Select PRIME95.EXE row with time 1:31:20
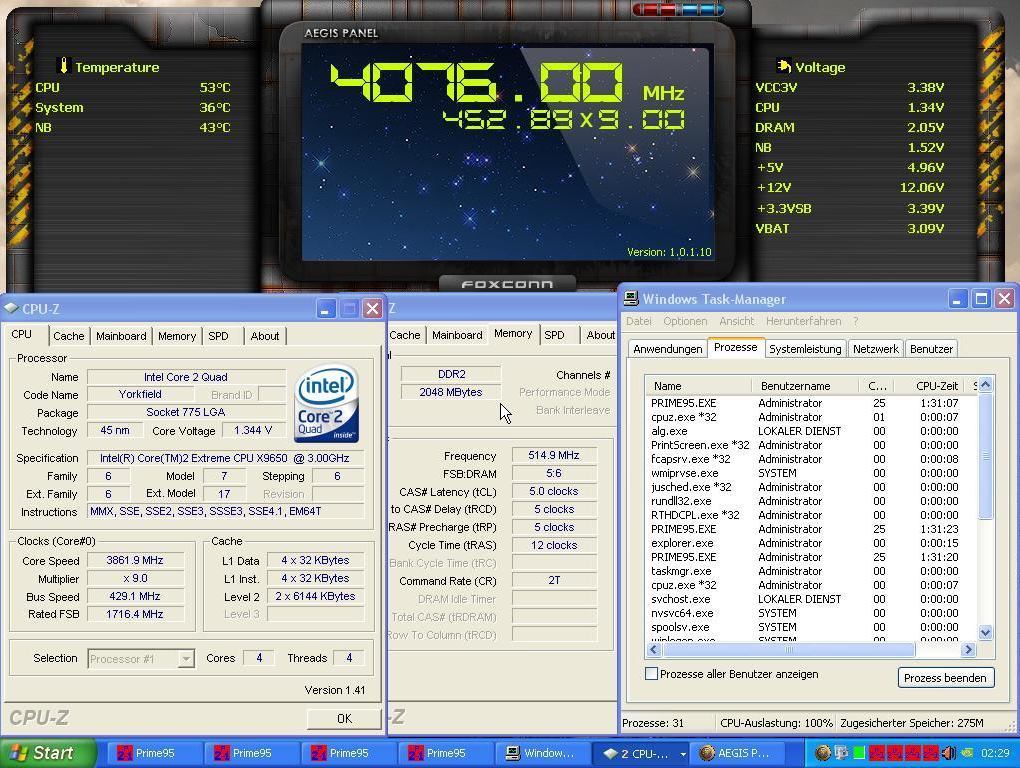The width and height of the screenshot is (1020, 768). coord(811,557)
